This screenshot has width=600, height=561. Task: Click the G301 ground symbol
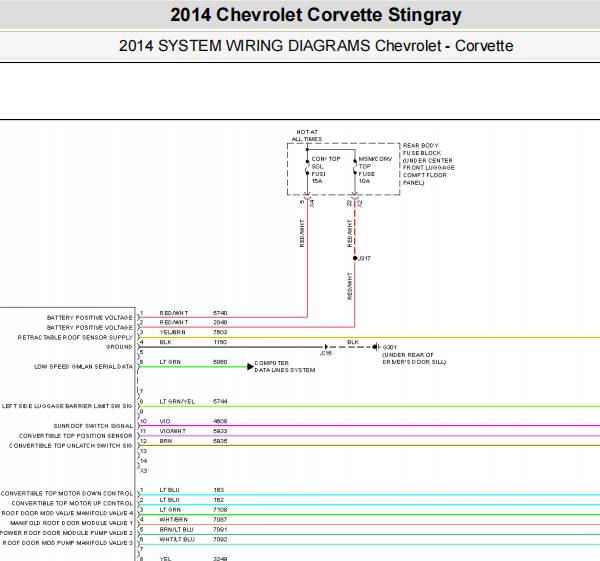pos(377,347)
